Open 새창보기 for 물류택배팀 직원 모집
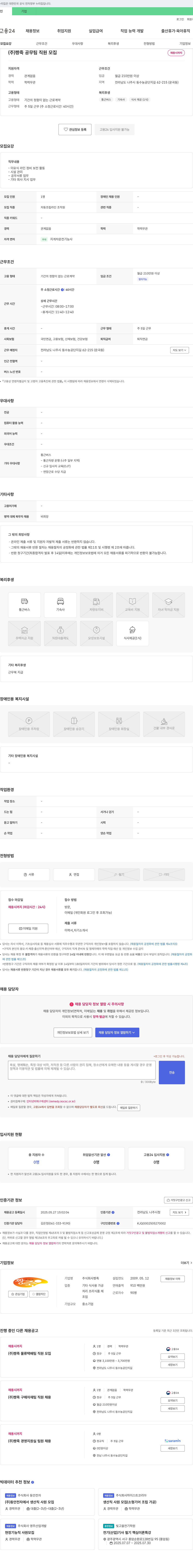This screenshot has height=1568, width=193. 173,1365
